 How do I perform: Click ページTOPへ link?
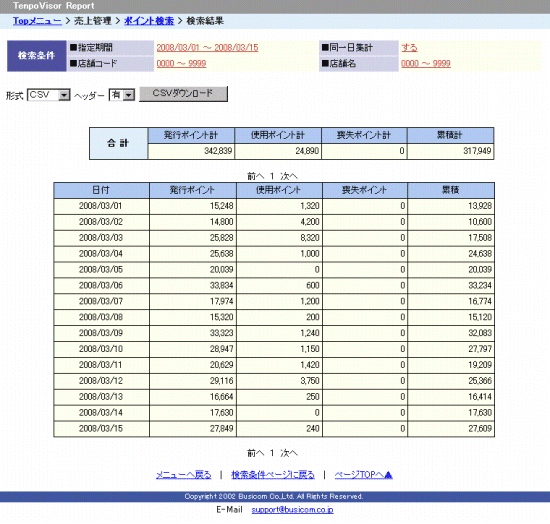[x=363, y=475]
